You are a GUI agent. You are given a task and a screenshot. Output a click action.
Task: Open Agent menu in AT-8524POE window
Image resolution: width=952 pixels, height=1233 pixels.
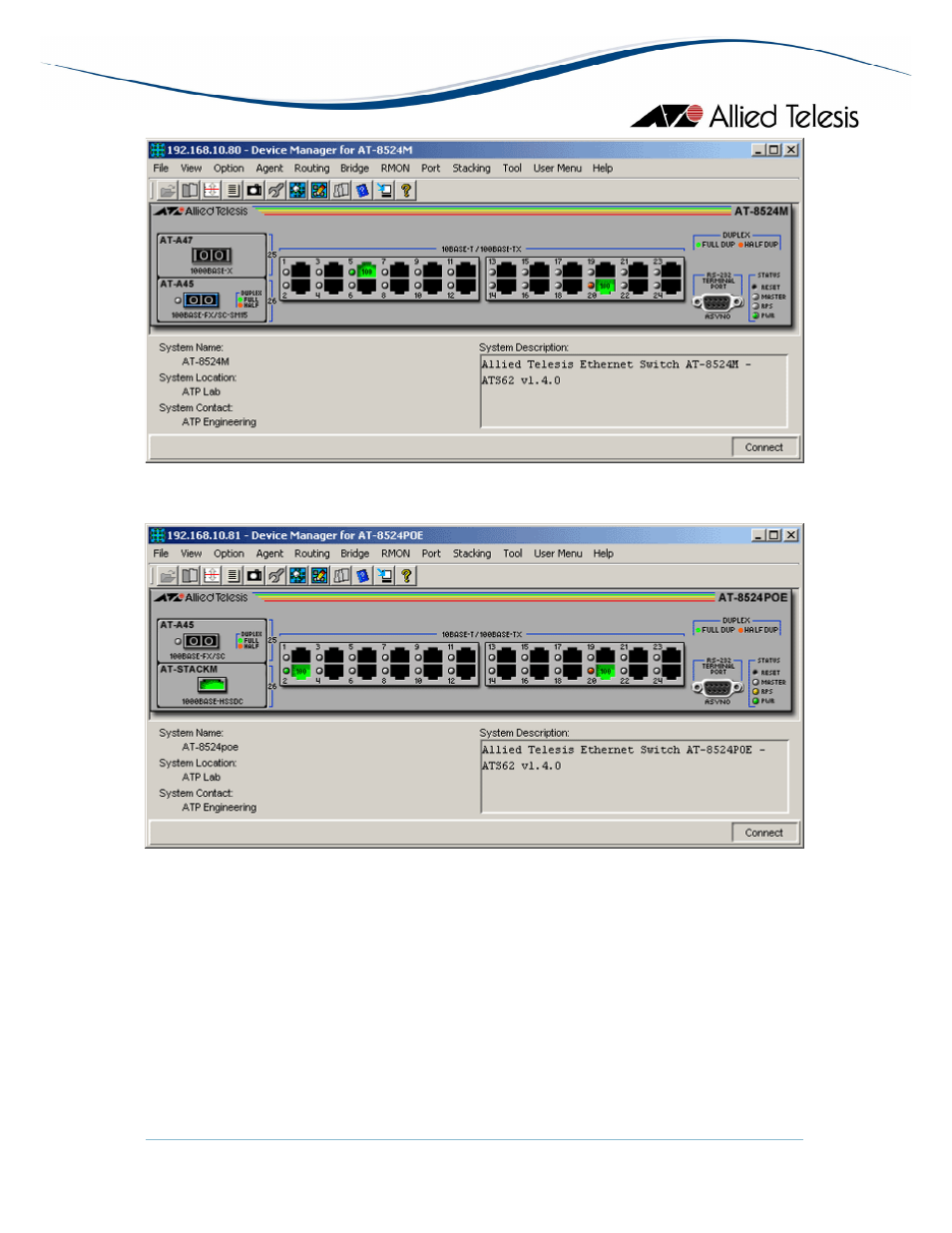pos(269,554)
